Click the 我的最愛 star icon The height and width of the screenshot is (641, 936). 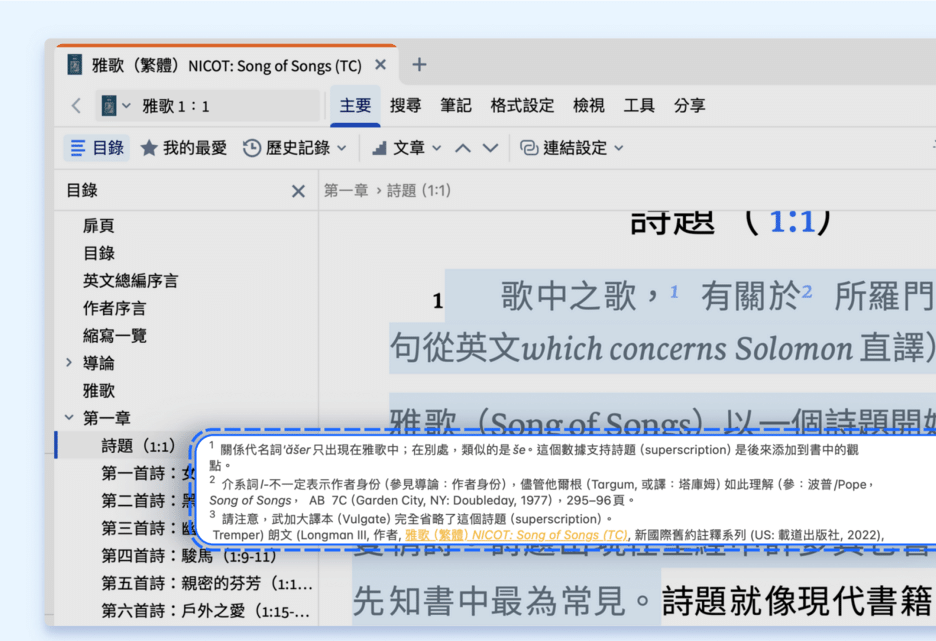tap(149, 147)
